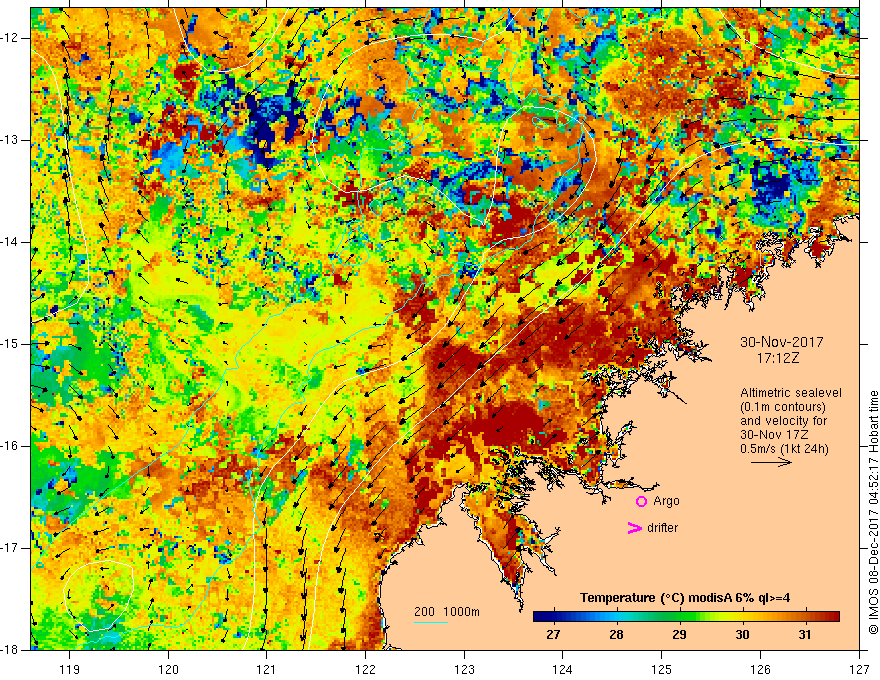This screenshot has width=880, height=680.
Task: Click the longitude axis label 120
Action: [168, 669]
